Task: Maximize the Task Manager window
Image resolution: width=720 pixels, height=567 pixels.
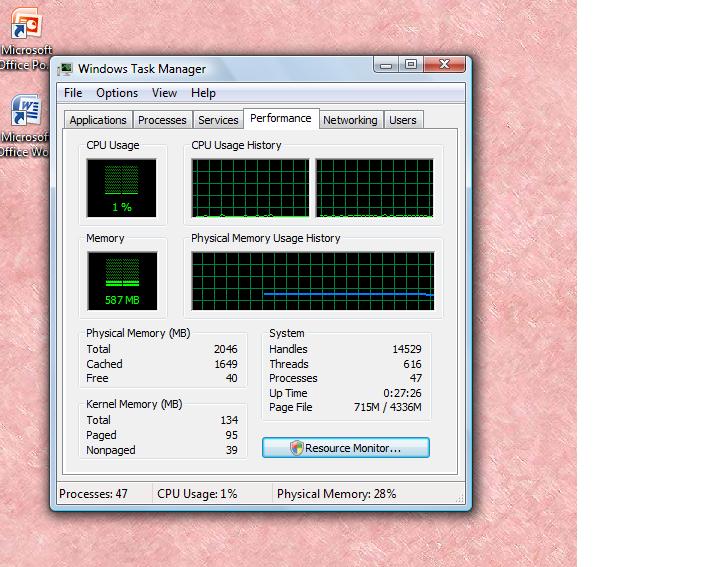Action: (411, 65)
